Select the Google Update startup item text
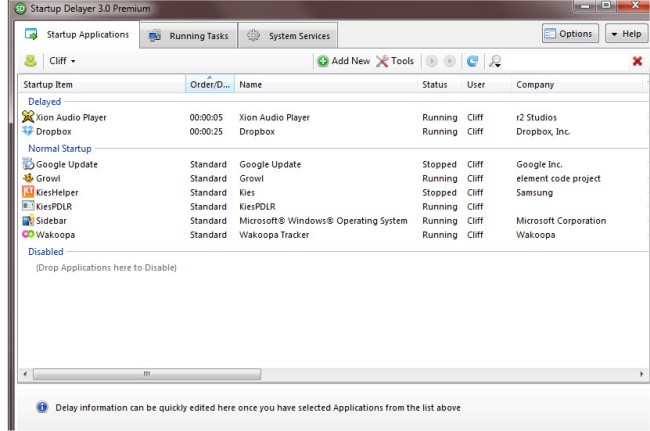Viewport: 650px width, 431px height. [67, 164]
